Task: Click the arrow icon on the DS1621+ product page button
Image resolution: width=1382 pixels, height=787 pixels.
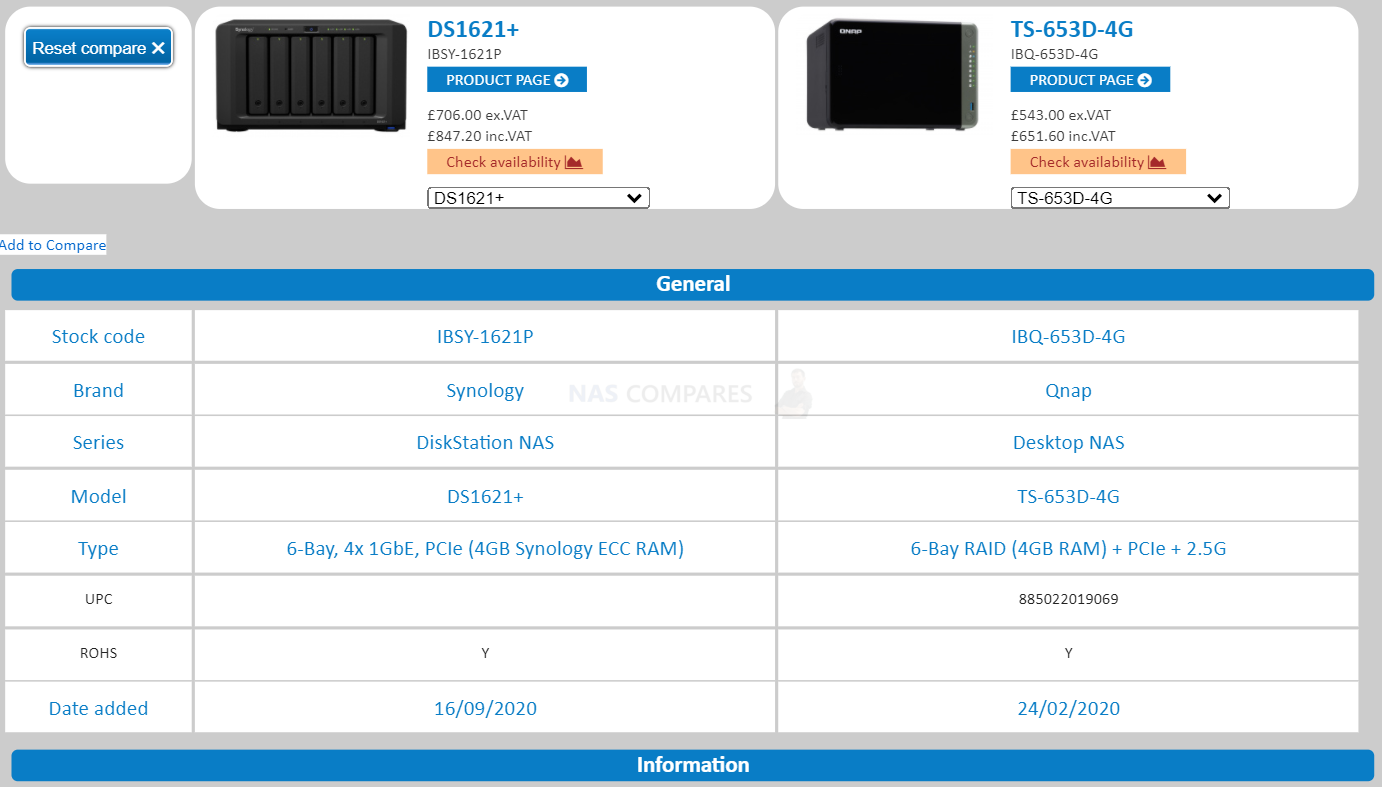Action: (562, 80)
